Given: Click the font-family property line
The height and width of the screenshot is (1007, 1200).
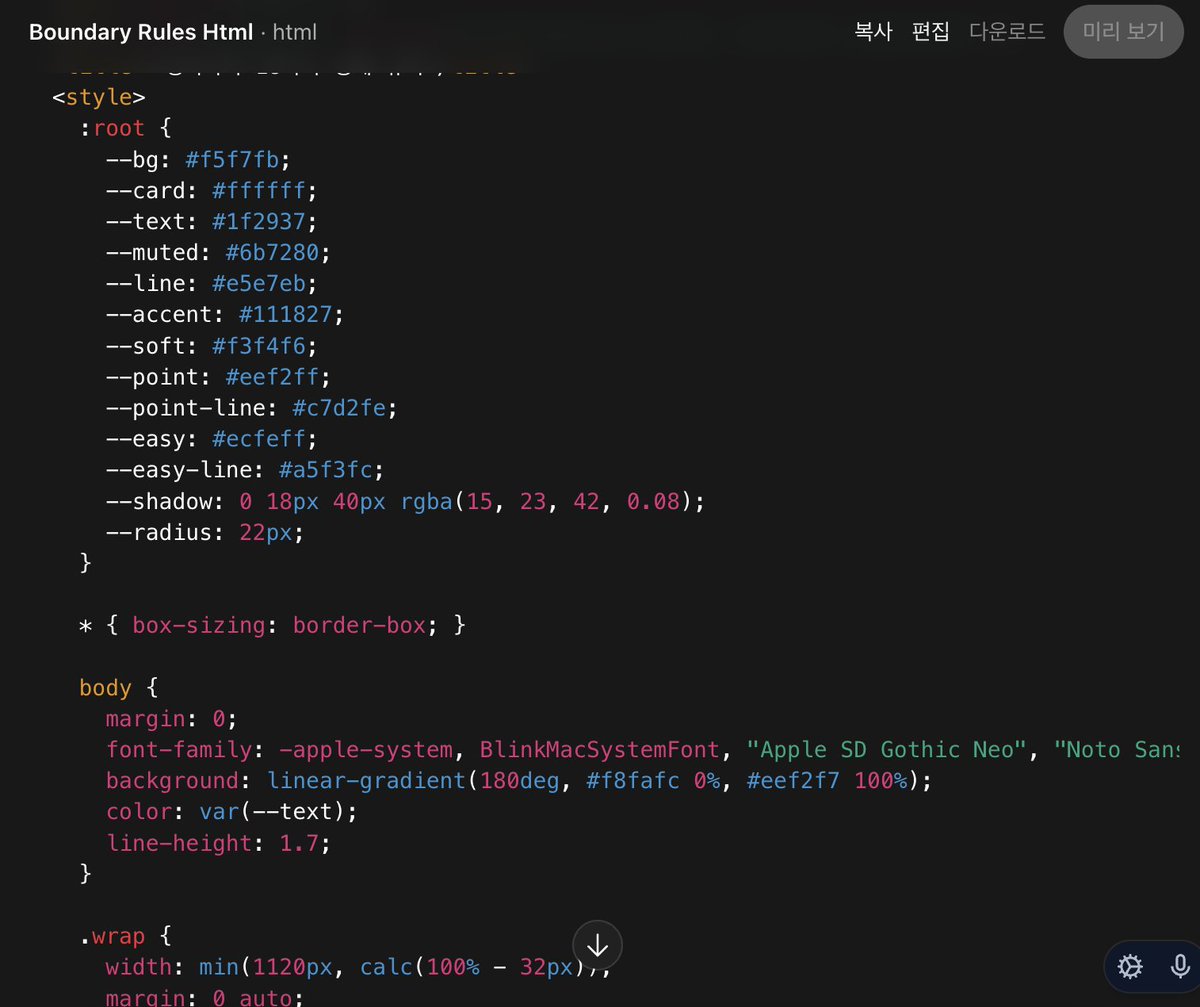Looking at the screenshot, I should (643, 749).
